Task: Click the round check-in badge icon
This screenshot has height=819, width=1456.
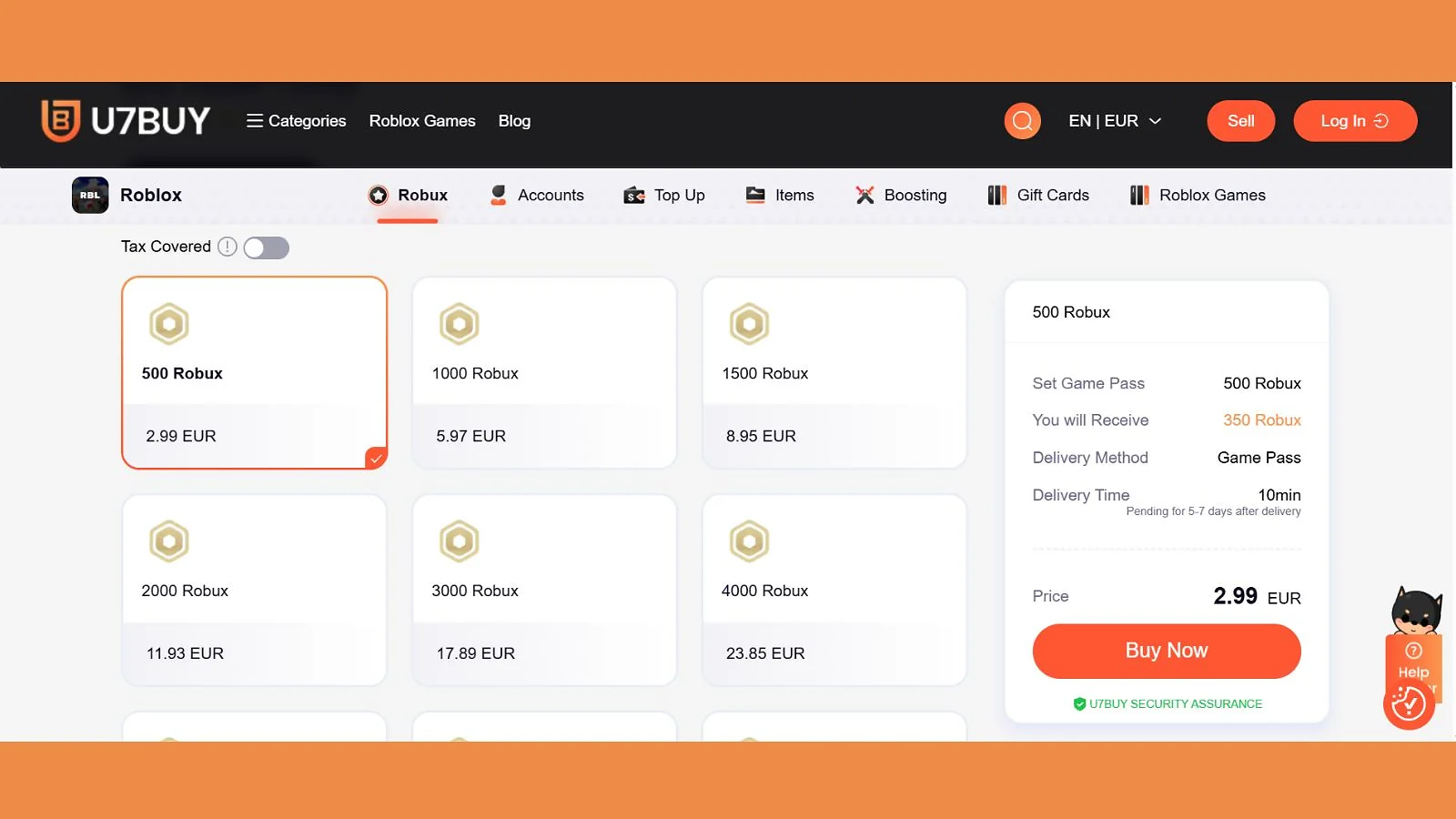Action: (x=1409, y=704)
